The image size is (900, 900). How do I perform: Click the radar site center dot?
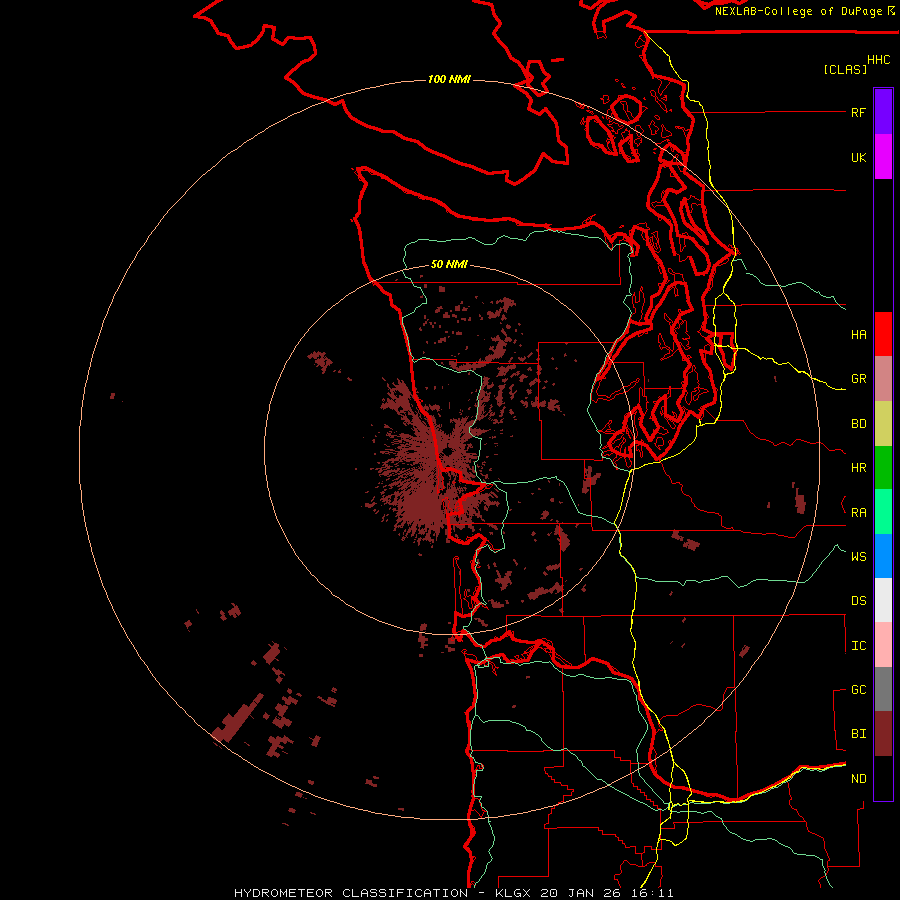(x=447, y=454)
